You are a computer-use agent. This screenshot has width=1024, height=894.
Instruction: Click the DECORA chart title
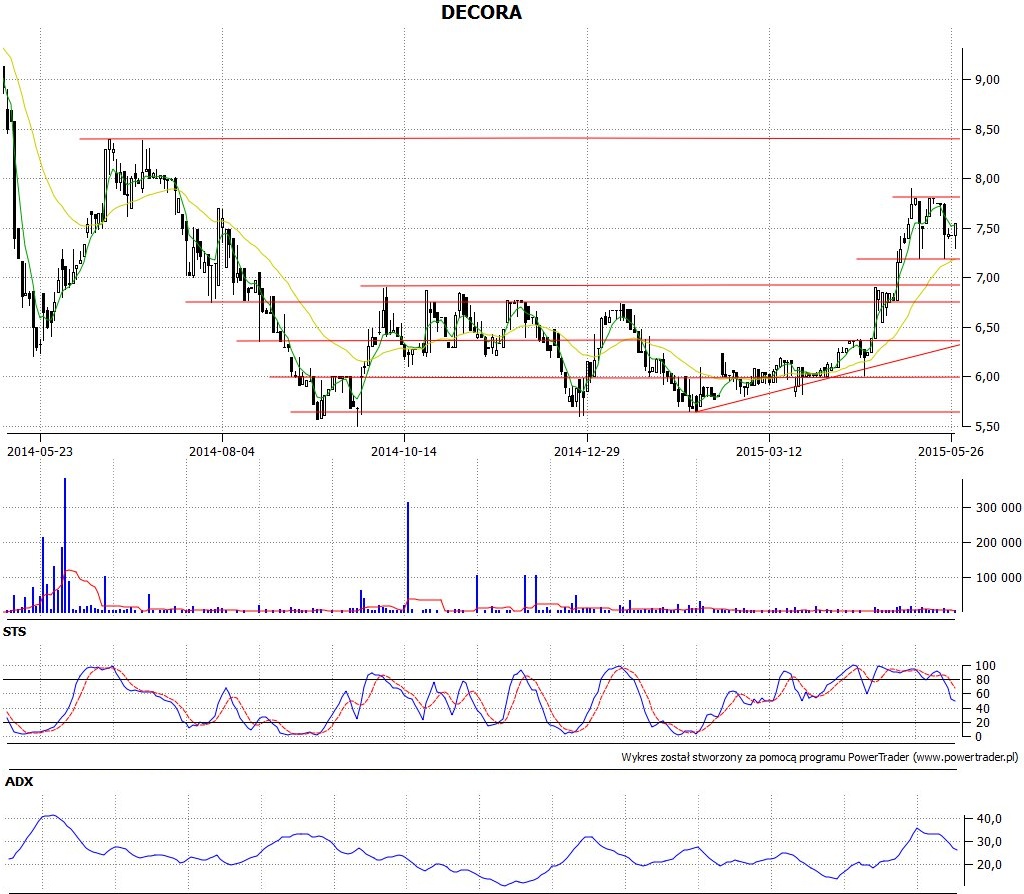point(481,12)
